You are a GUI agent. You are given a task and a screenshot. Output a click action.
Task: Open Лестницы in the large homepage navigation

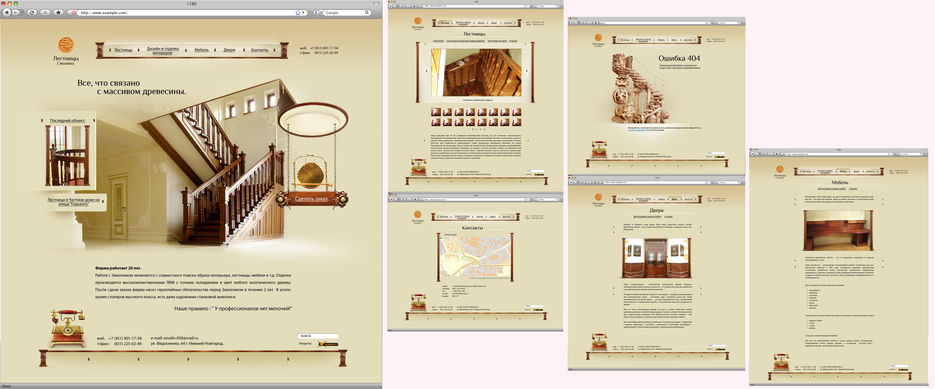[x=123, y=50]
